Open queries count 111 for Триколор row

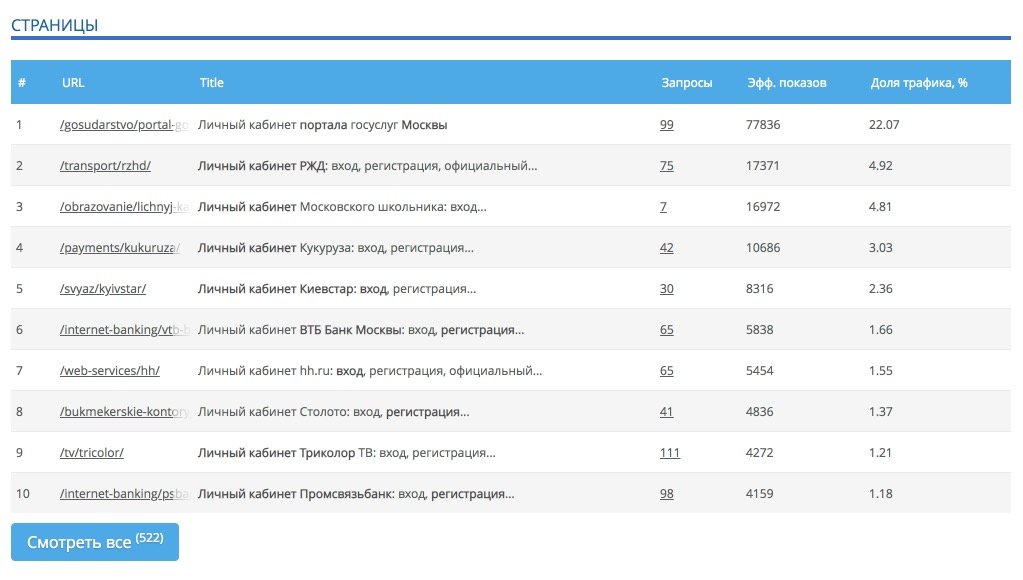pyautogui.click(x=669, y=453)
